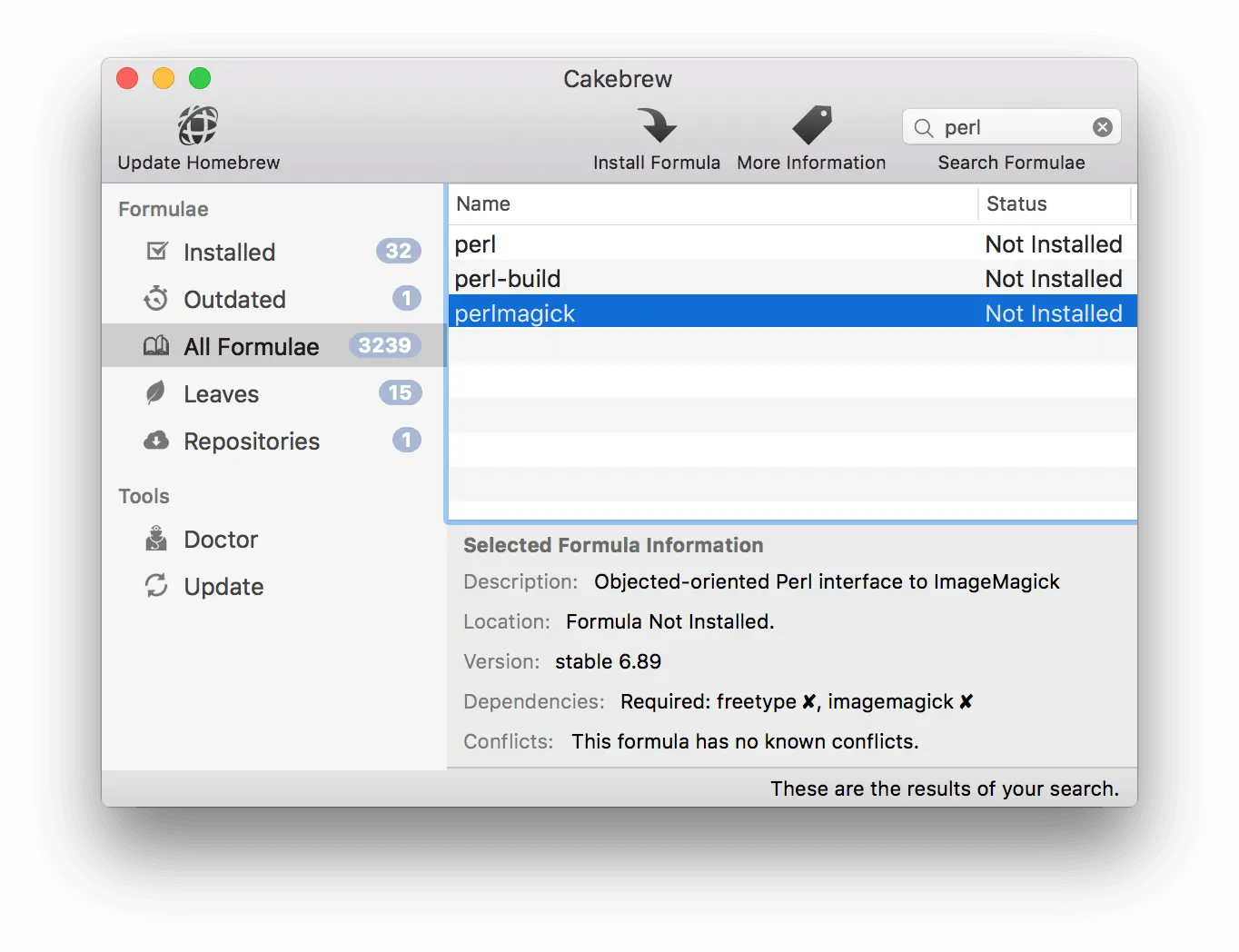Click the Update Homebrew globe icon
This screenshot has width=1239, height=952.
(x=198, y=125)
